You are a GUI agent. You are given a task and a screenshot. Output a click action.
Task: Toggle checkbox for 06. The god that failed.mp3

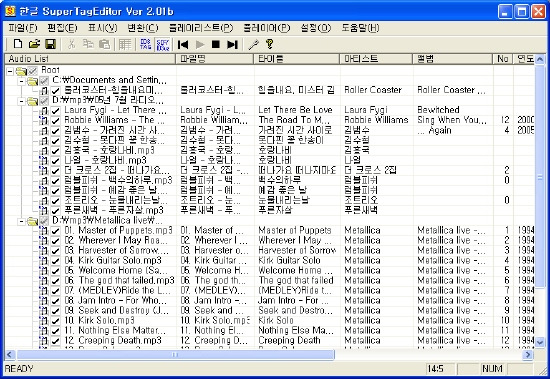pyautogui.click(x=55, y=281)
